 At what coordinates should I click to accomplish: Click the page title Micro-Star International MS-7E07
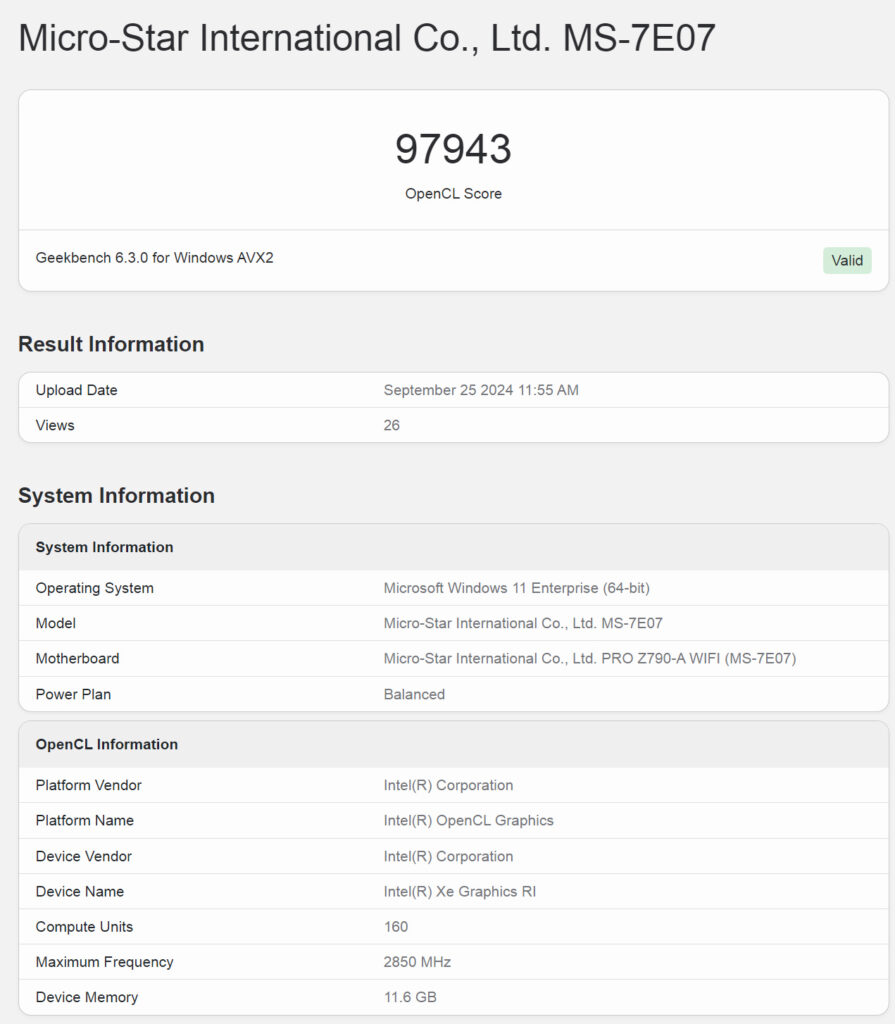pos(367,38)
